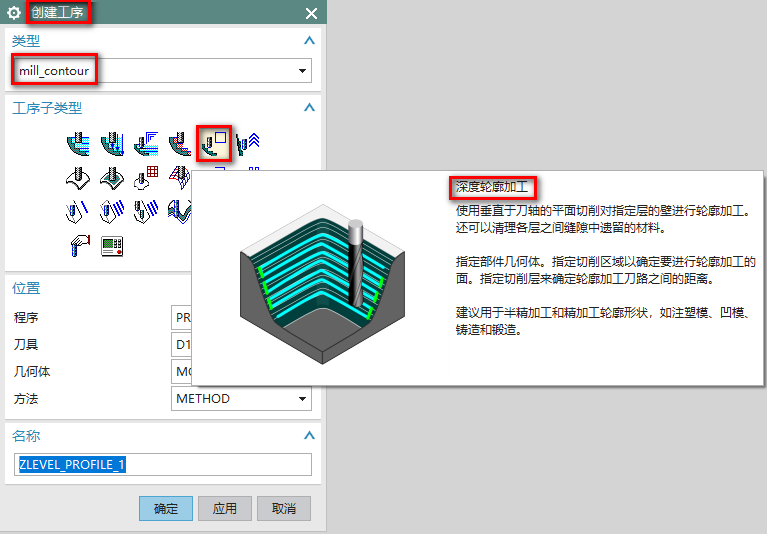Select the Cavity Mill operation subtype icon
The height and width of the screenshot is (534, 767).
pos(79,145)
